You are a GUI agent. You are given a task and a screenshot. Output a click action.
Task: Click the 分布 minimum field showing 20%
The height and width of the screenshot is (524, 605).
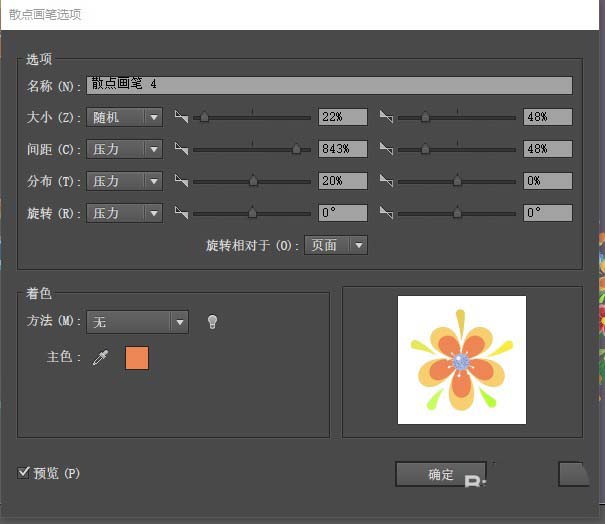pyautogui.click(x=343, y=181)
